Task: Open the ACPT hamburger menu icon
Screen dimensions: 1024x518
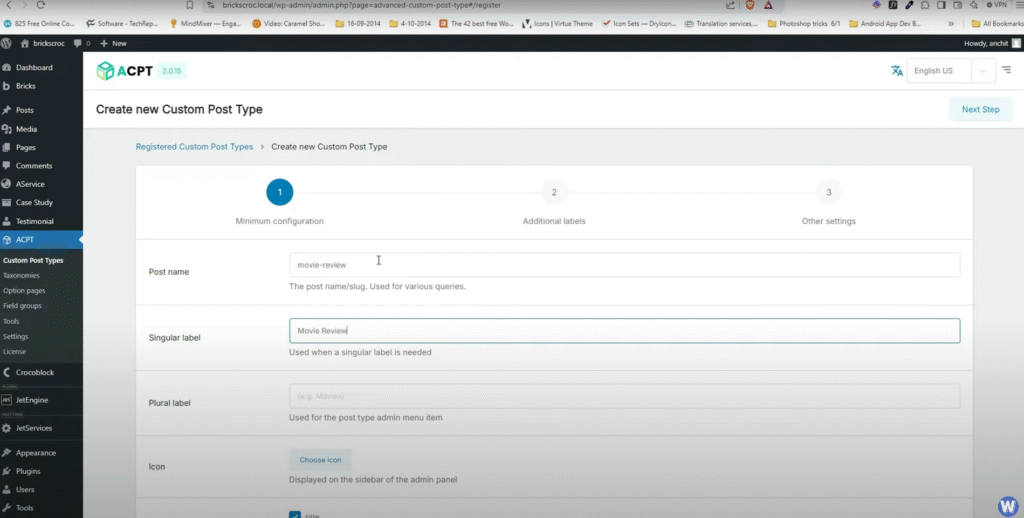Action: (x=1006, y=70)
